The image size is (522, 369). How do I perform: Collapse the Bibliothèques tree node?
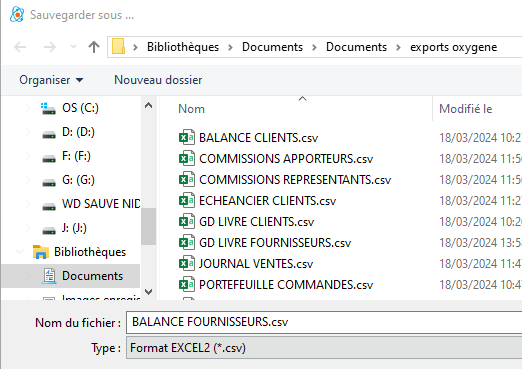coord(20,252)
